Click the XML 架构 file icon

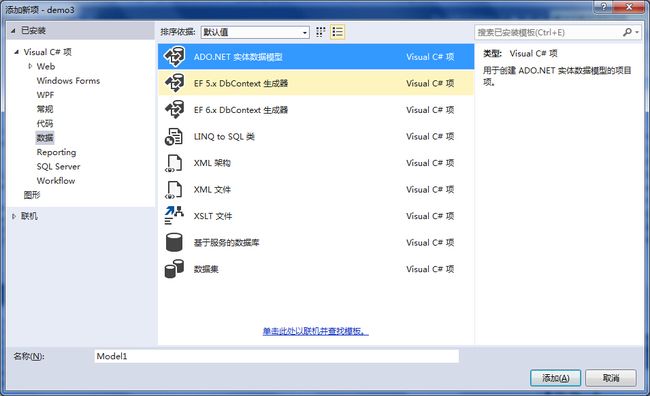(x=174, y=163)
